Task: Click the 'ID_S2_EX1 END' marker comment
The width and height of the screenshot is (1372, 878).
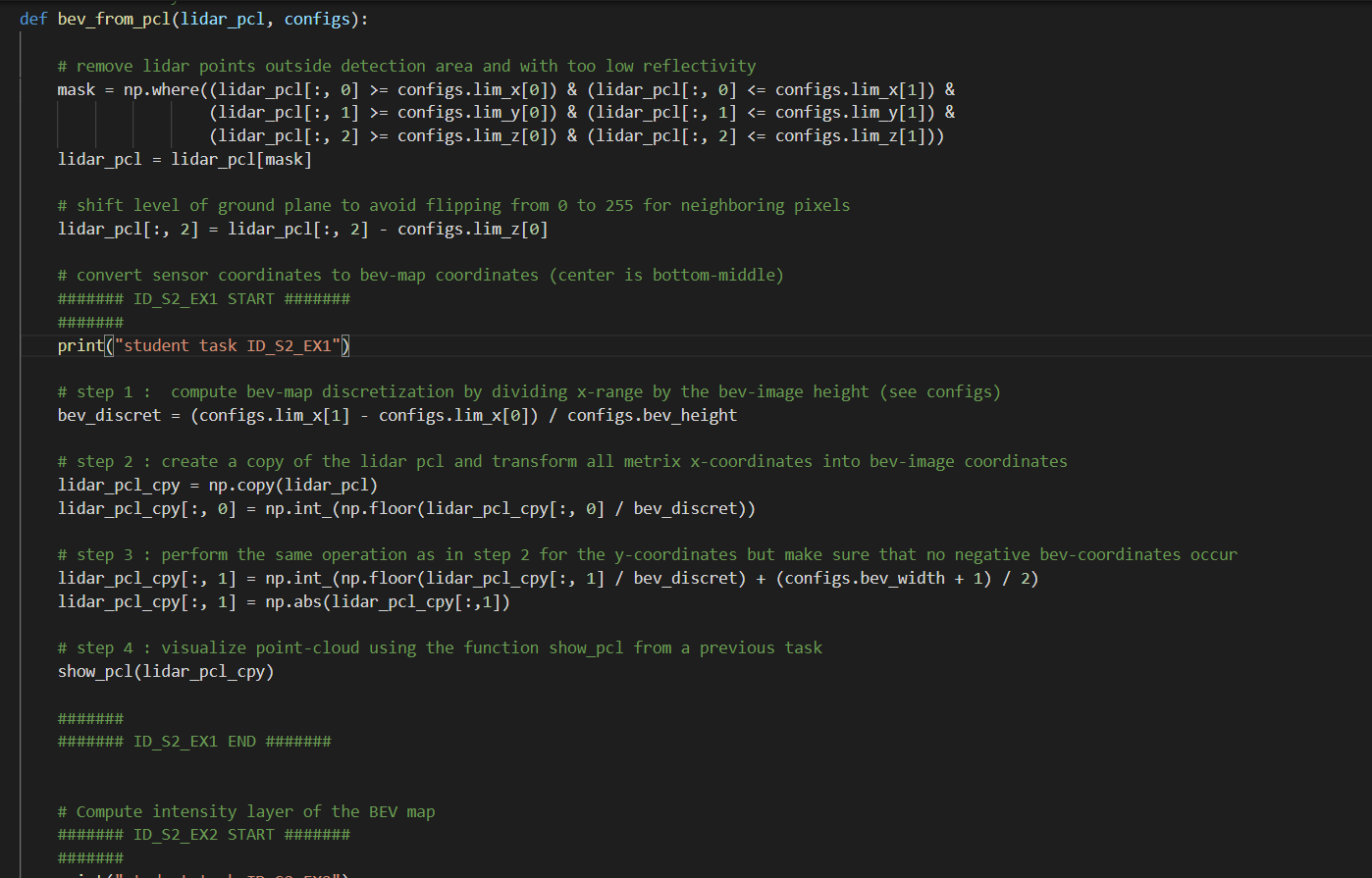Action: tap(194, 742)
